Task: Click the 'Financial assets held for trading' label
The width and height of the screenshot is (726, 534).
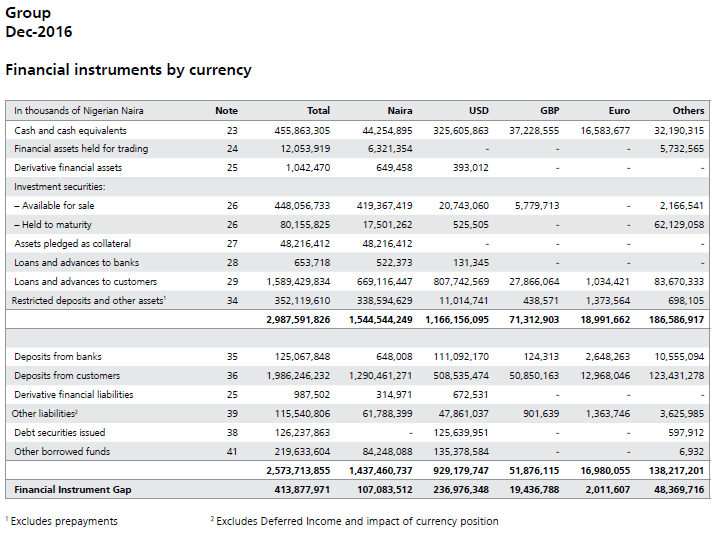Action: coord(81,149)
